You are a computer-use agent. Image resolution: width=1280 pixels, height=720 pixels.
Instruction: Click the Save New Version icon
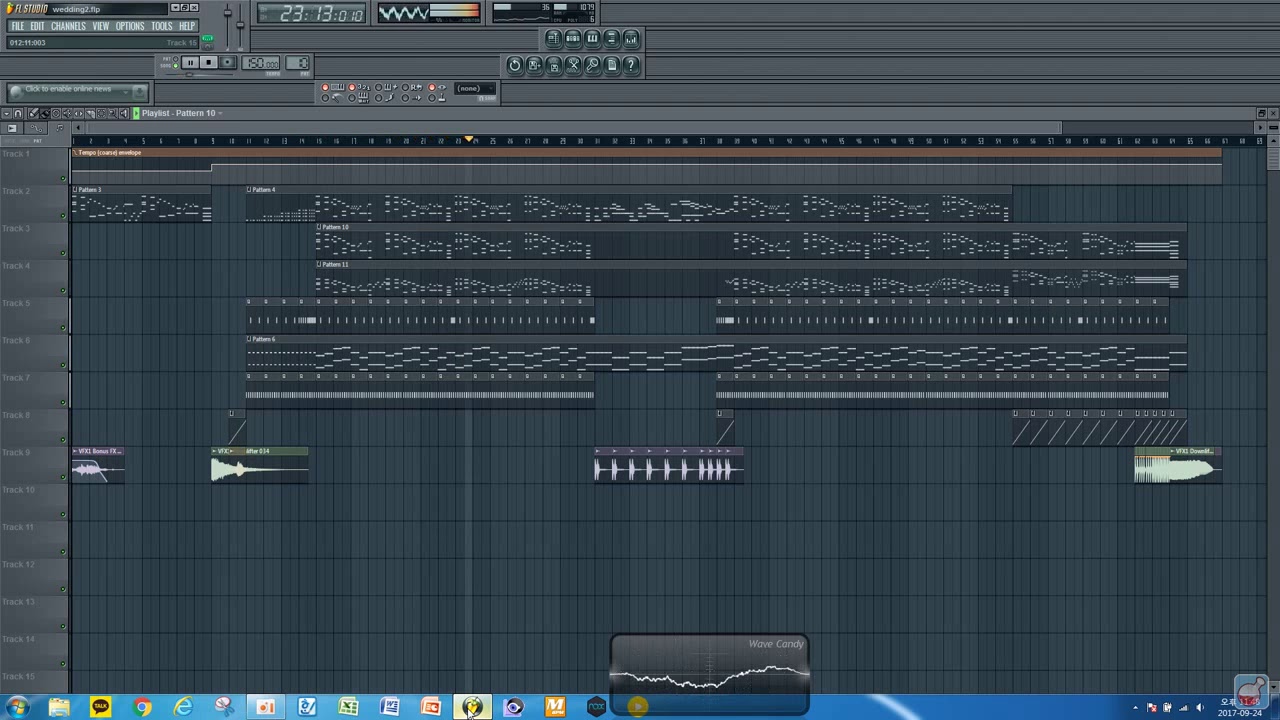click(534, 65)
